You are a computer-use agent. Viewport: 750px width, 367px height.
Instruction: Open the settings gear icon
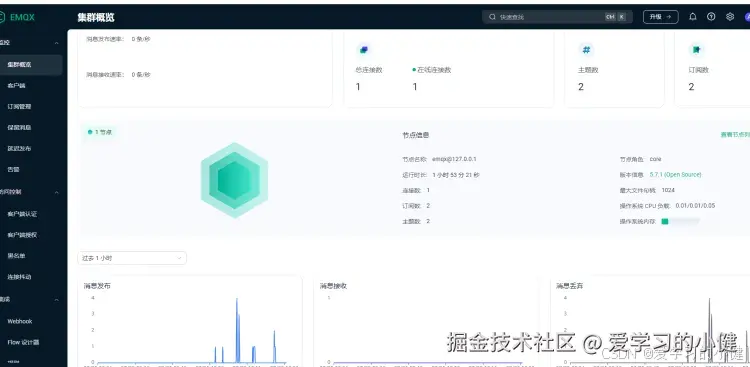[730, 17]
